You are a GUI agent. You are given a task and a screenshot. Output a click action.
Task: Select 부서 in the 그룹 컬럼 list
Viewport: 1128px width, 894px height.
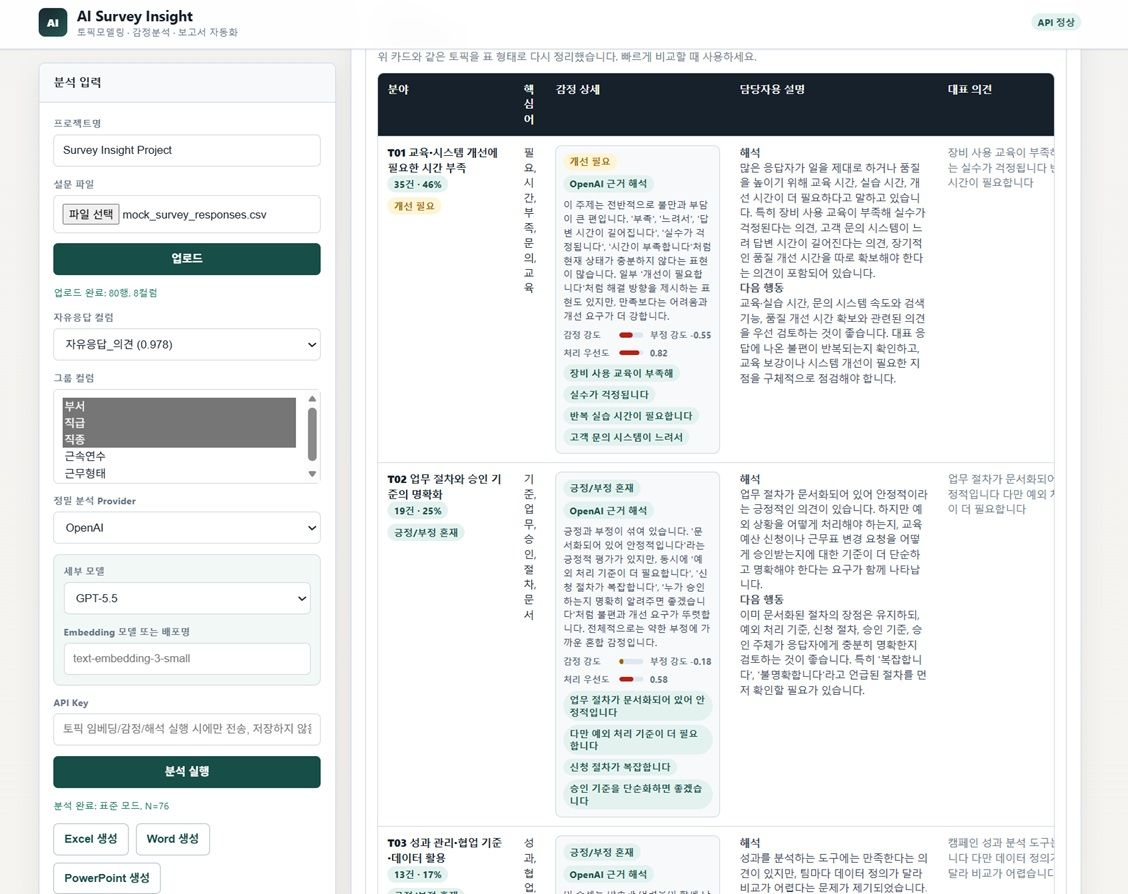pyautogui.click(x=179, y=406)
